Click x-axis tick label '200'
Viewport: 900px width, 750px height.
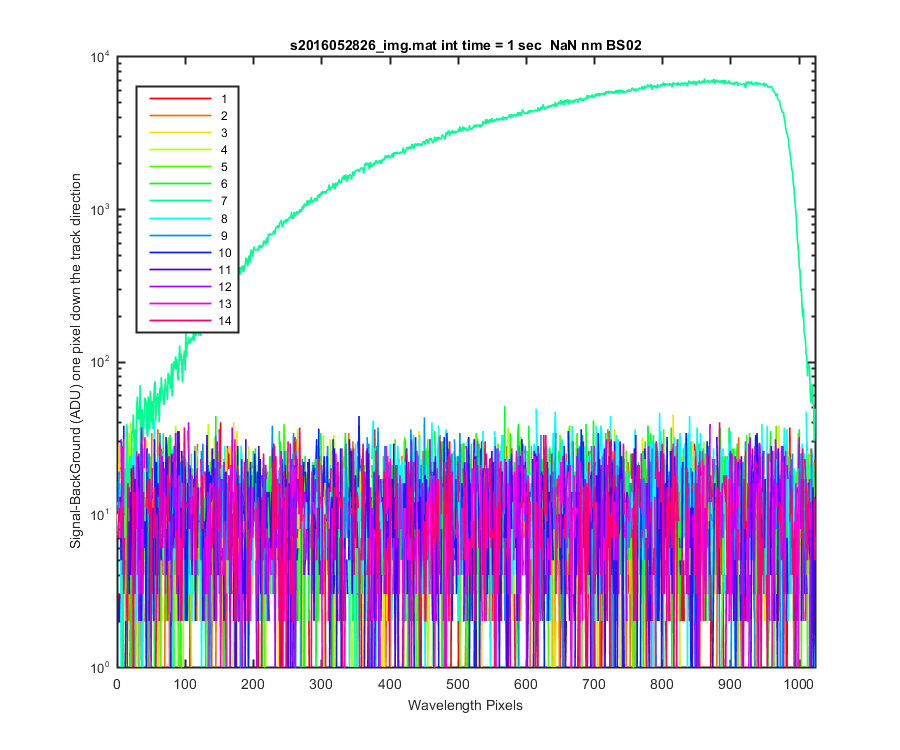253,684
